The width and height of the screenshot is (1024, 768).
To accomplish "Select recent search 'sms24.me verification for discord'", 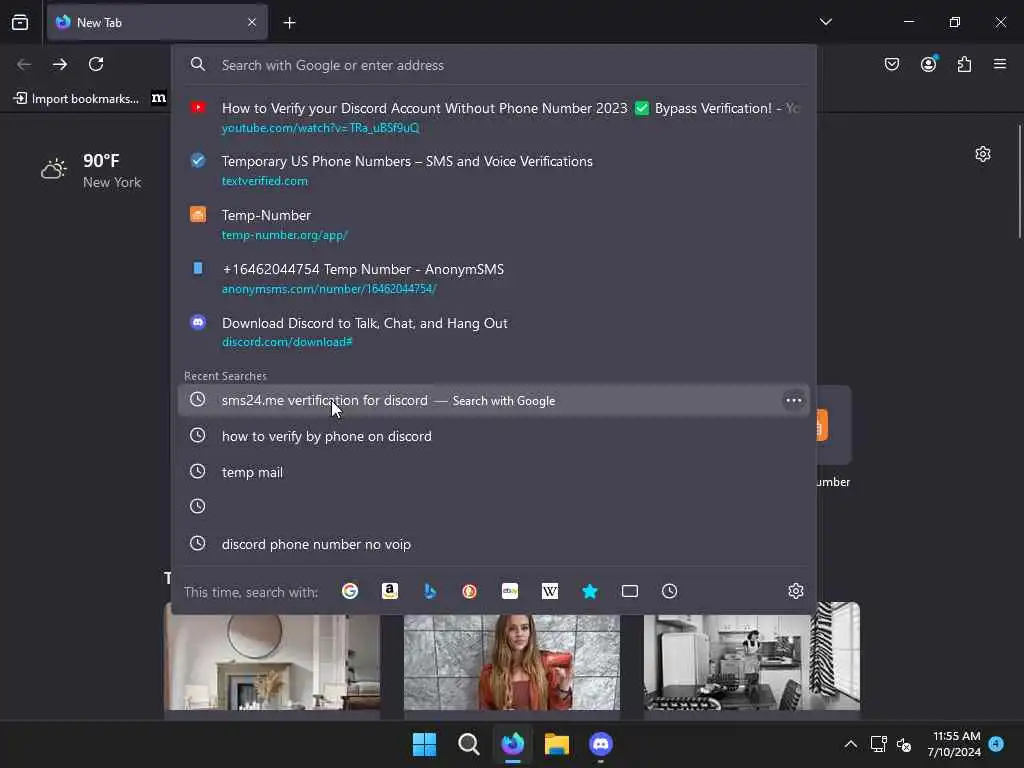I will click(x=494, y=400).
